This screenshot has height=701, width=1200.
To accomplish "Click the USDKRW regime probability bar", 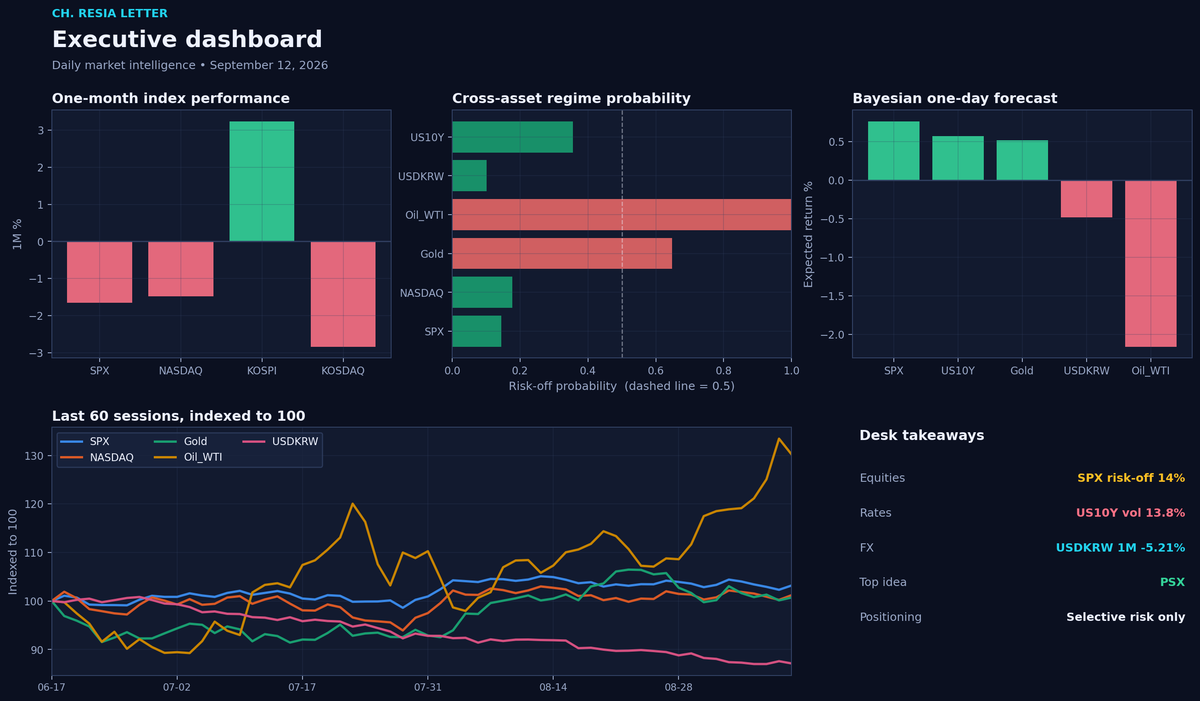I will point(469,176).
